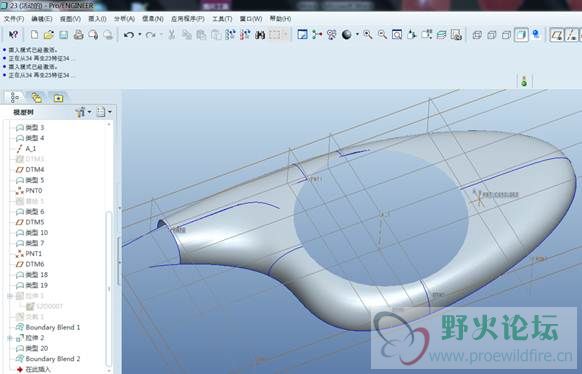
Task: Switch to the folder browser tab
Action: pos(37,98)
